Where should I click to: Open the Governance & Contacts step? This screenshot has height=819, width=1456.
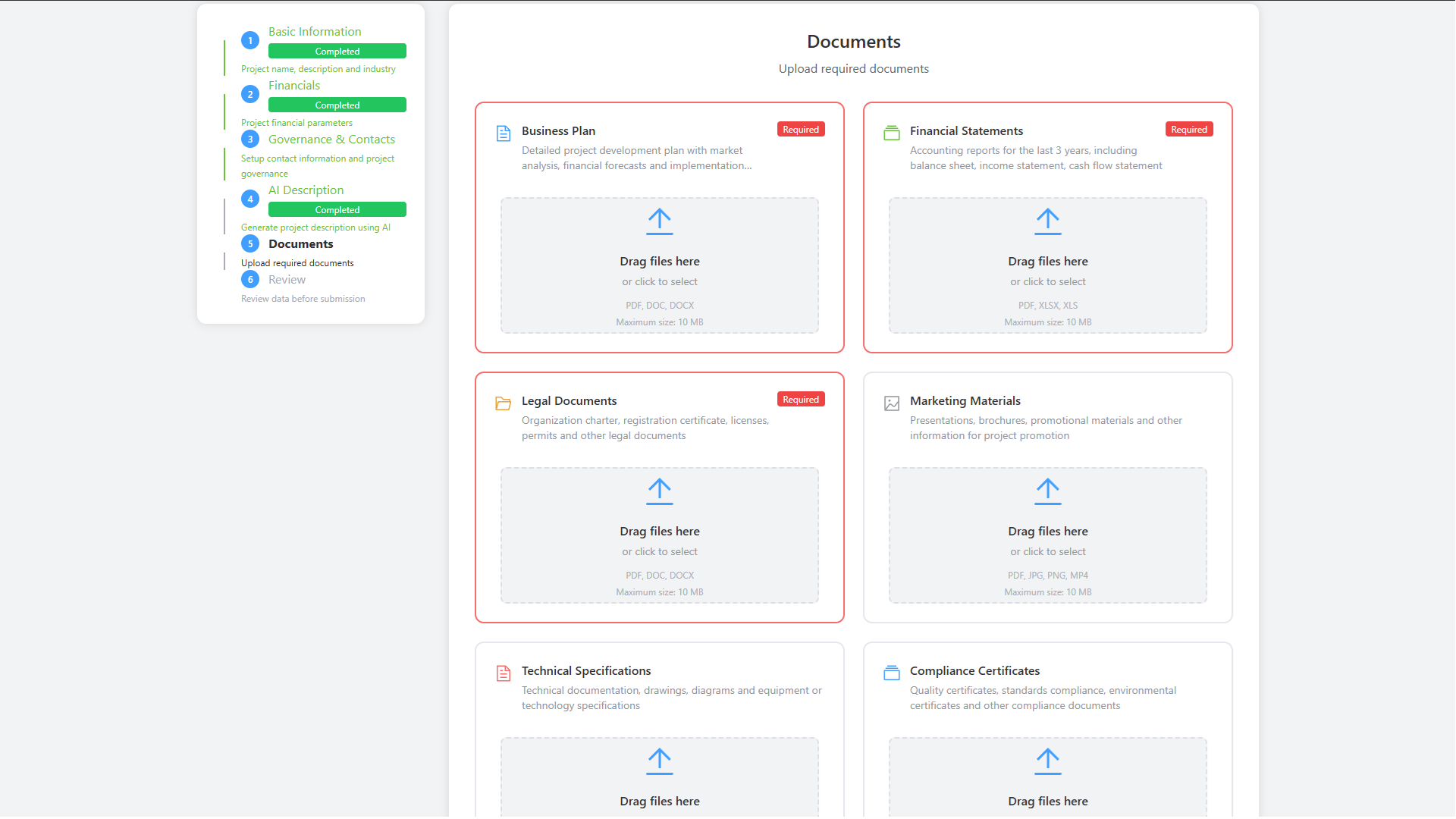tap(331, 139)
